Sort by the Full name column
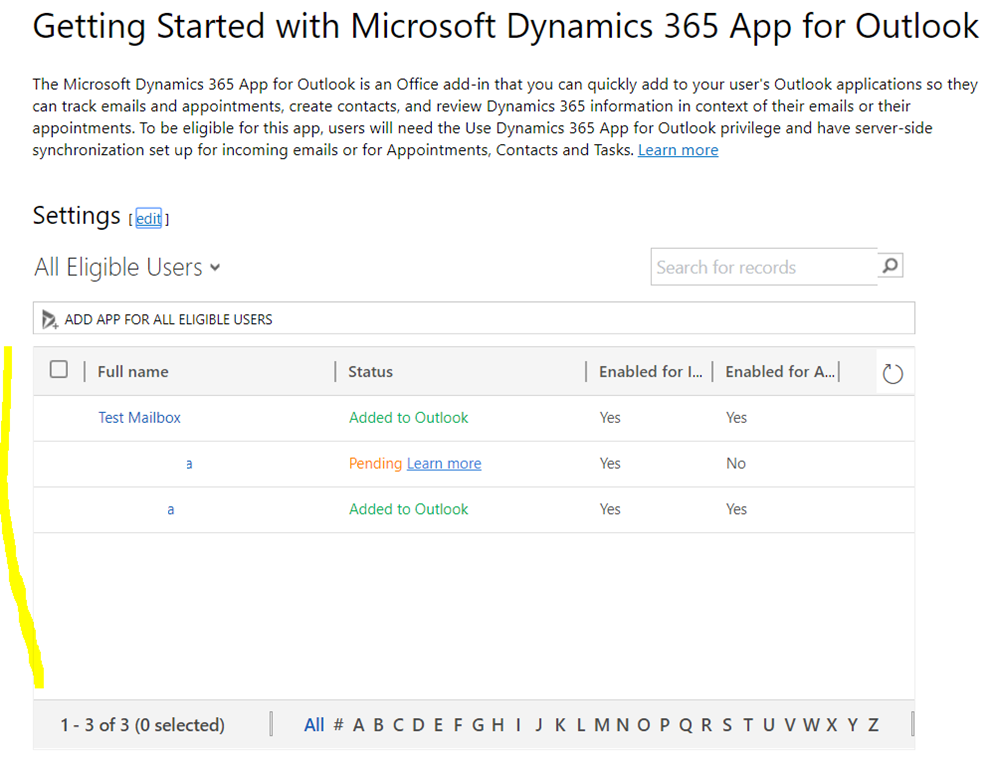This screenshot has width=994, height=768. point(133,372)
